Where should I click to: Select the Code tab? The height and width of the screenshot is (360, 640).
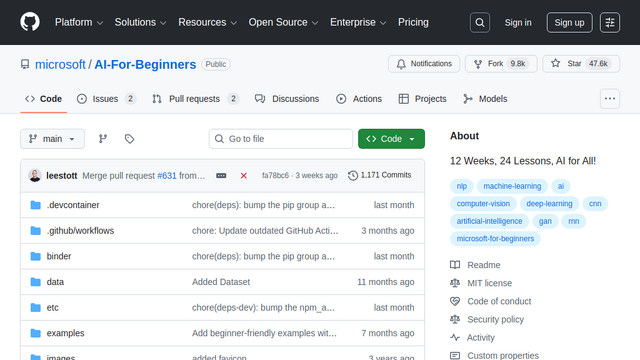[43, 99]
